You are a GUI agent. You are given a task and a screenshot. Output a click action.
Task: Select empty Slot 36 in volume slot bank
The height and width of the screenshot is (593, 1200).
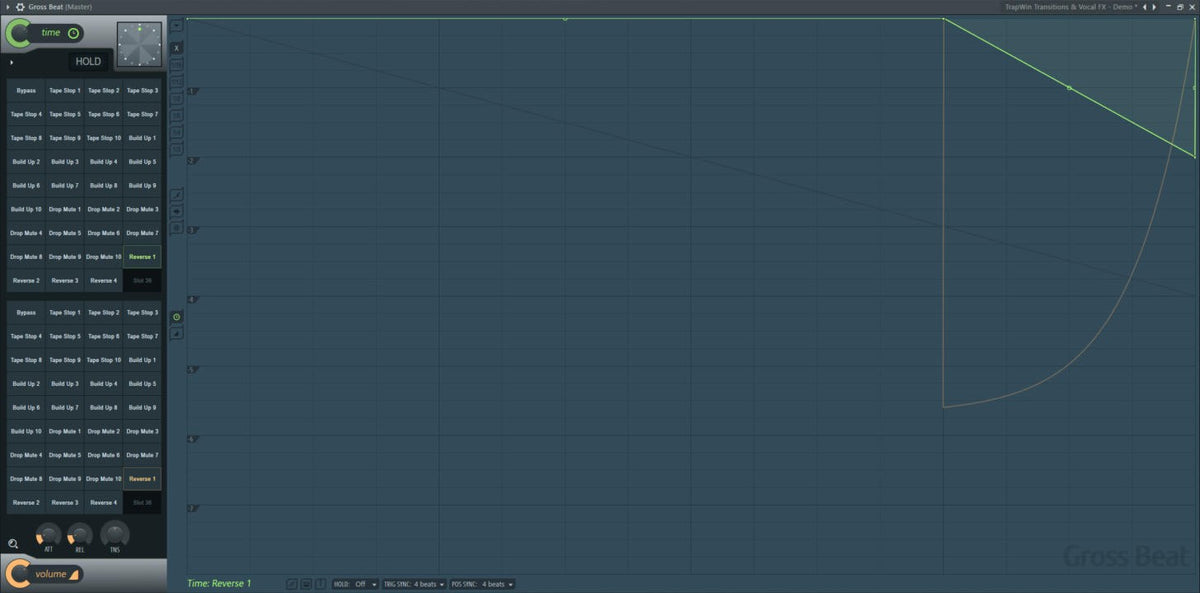(142, 503)
